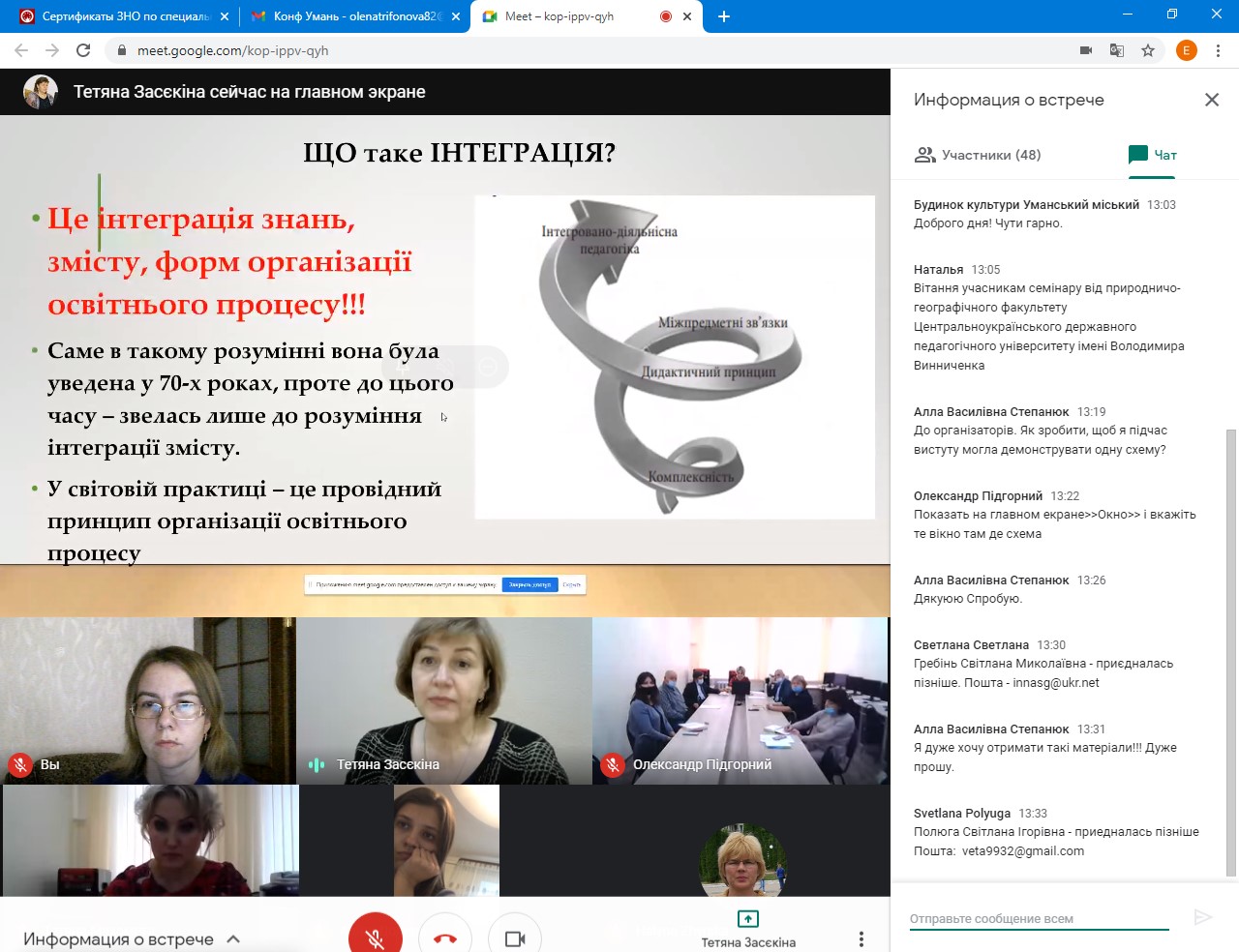1239x952 pixels.
Task: Click the blue Закрыть доступ button
Action: point(529,584)
